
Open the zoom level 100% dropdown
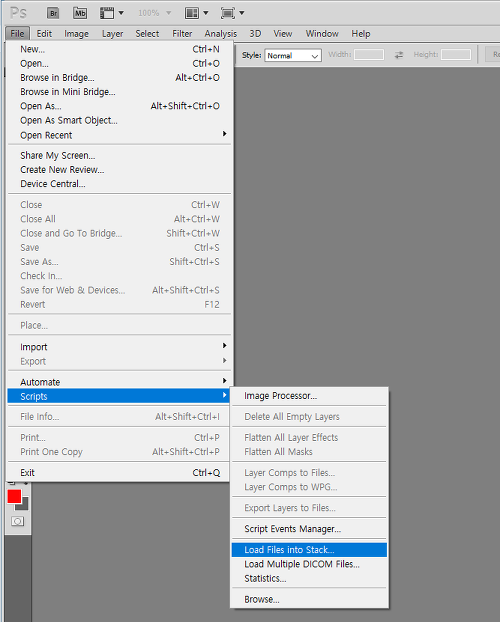coord(154,13)
